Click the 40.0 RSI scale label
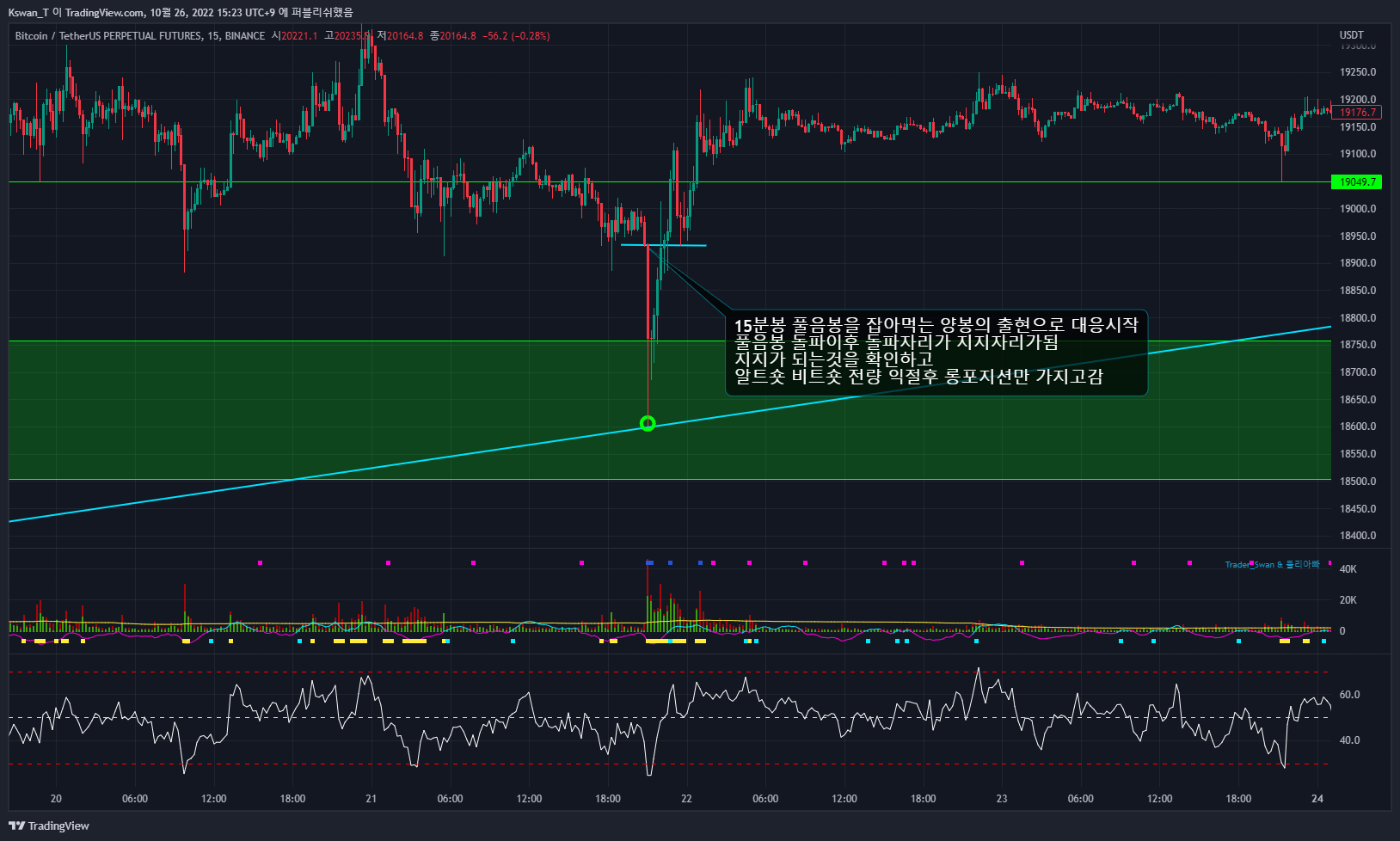This screenshot has width=1400, height=841. (x=1350, y=740)
